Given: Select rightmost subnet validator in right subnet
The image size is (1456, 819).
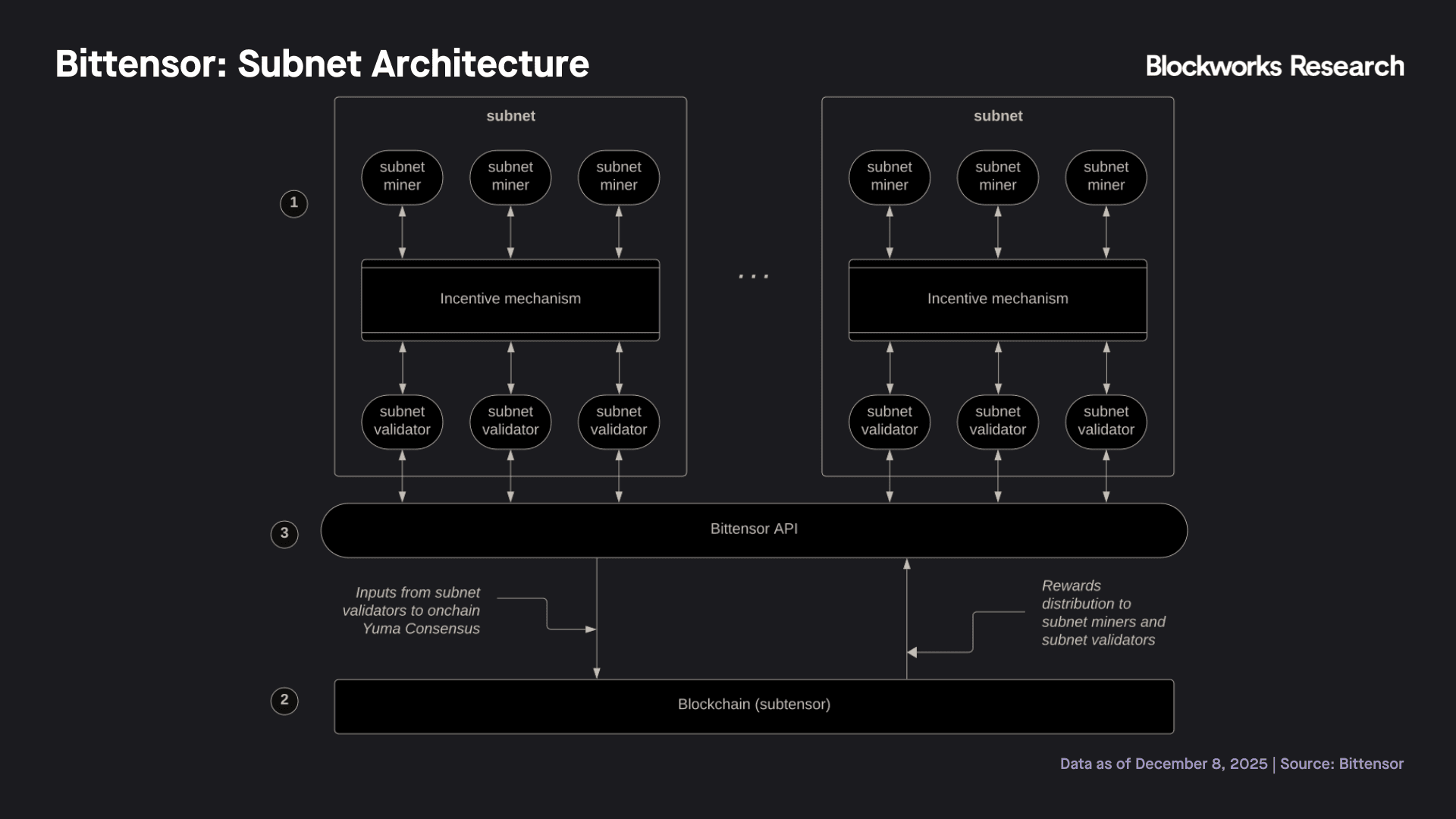Looking at the screenshot, I should coord(1106,422).
